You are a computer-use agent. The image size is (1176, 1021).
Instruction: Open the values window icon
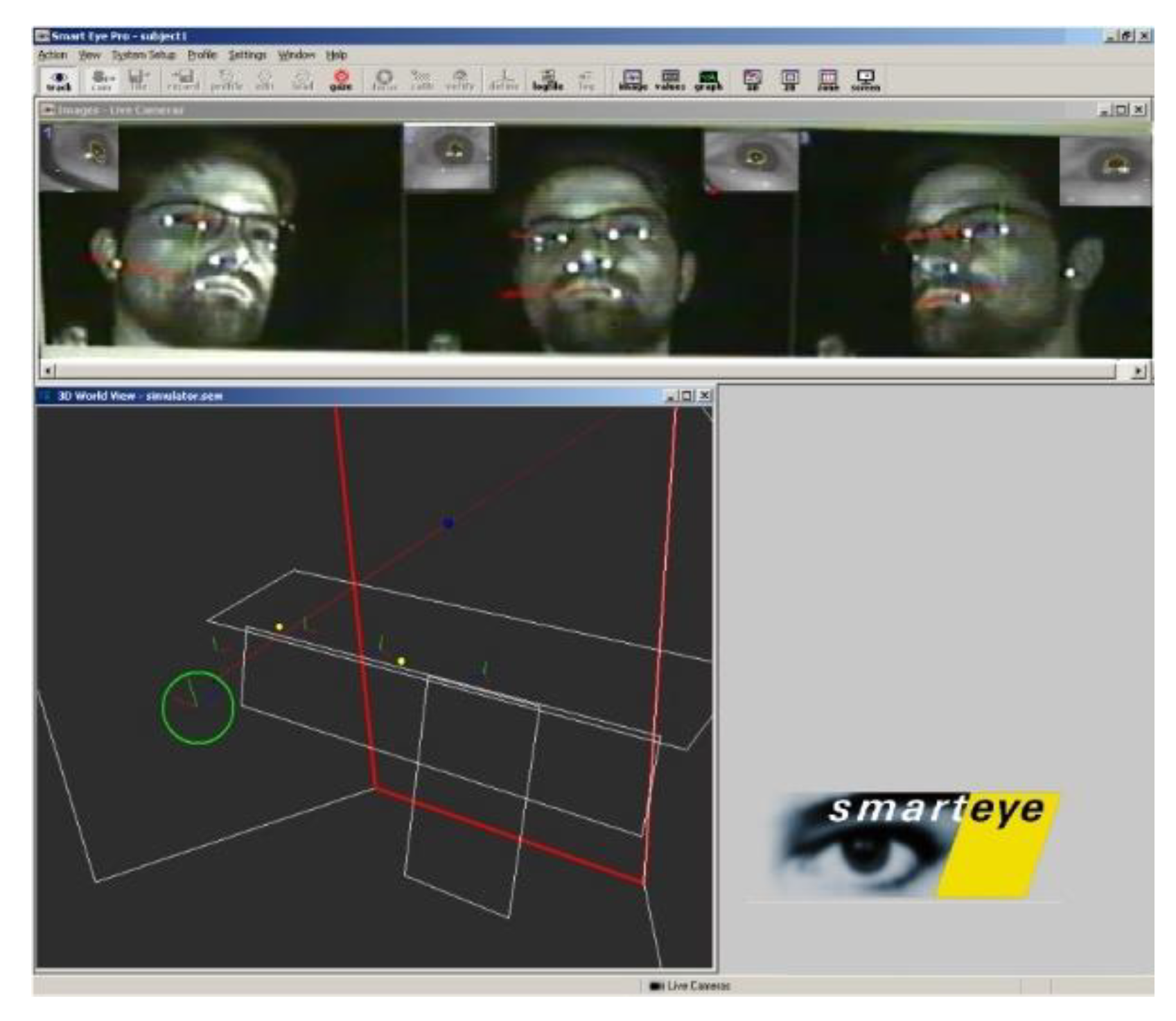[669, 80]
